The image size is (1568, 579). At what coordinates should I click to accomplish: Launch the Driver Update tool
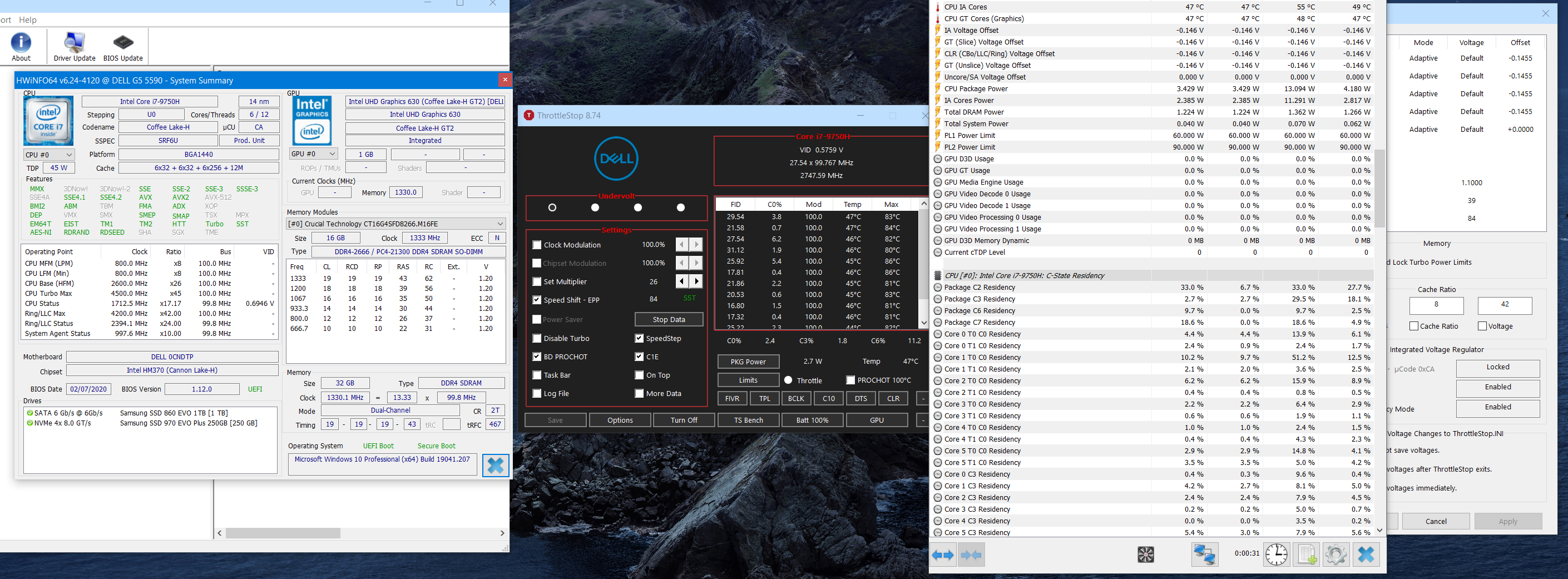pos(75,46)
